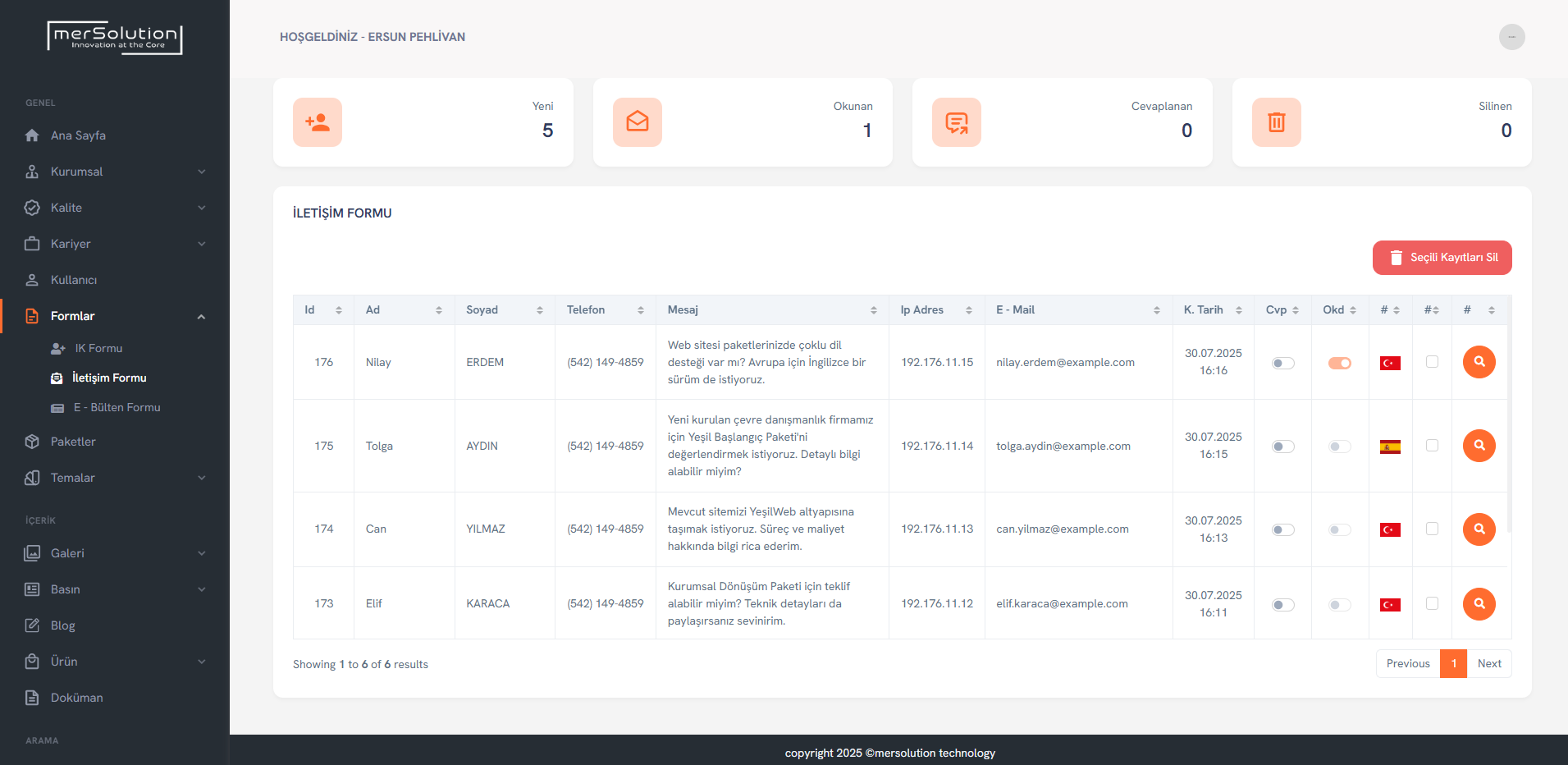Click the table's vertical scrollbar

pyautogui.click(x=1509, y=427)
